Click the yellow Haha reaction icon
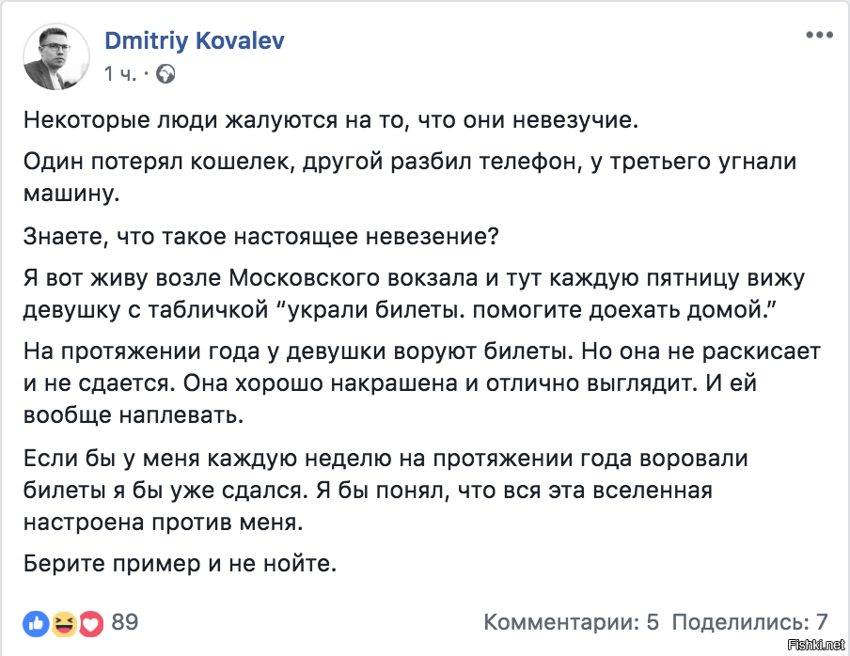Screen dimensions: 850x656 point(63,623)
